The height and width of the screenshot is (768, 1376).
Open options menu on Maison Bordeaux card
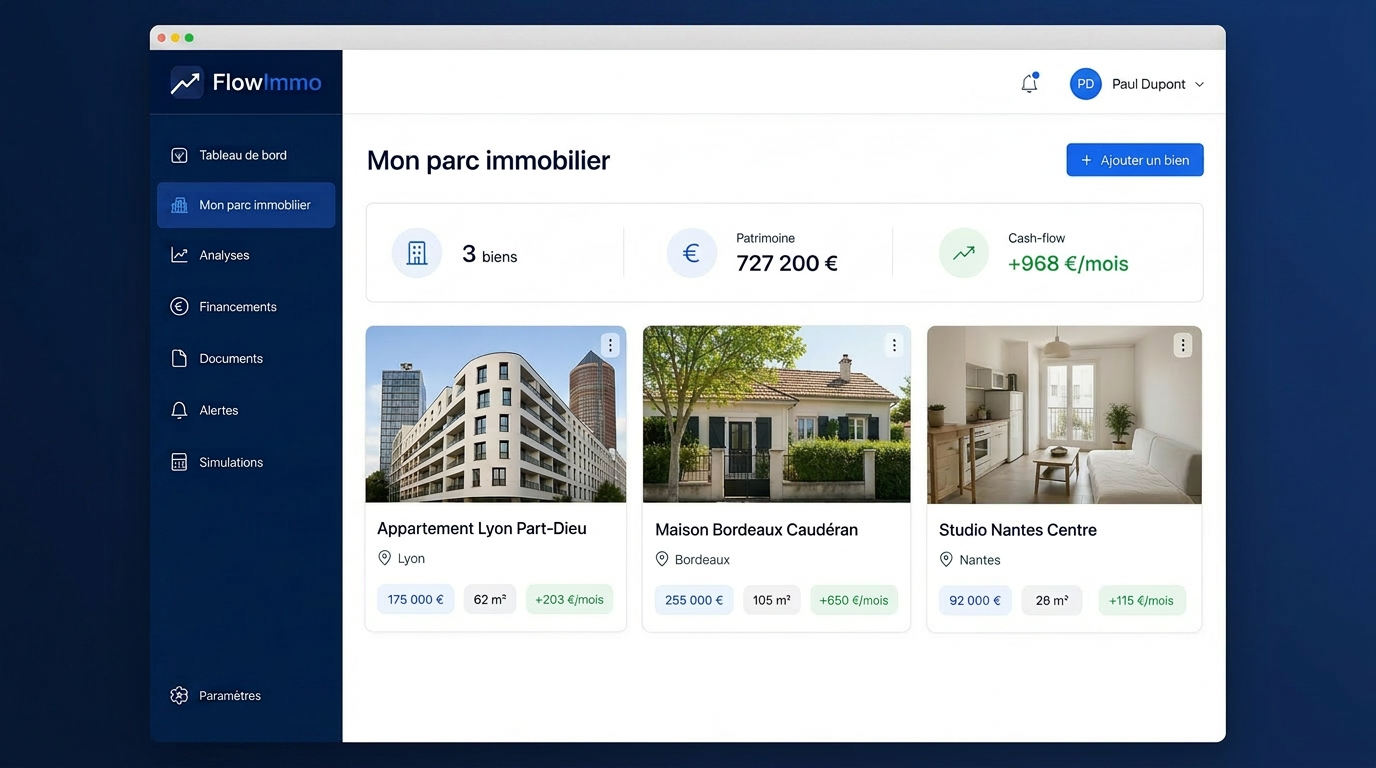pyautogui.click(x=894, y=345)
